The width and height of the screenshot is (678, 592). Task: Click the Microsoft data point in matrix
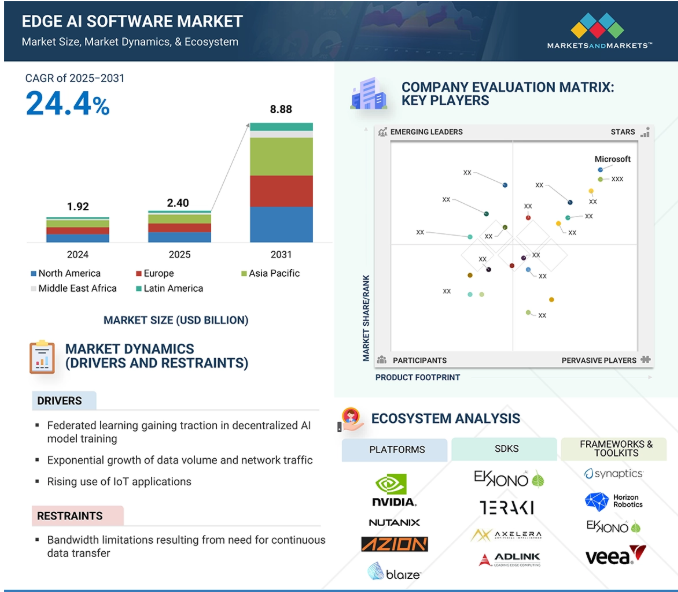pyautogui.click(x=600, y=170)
